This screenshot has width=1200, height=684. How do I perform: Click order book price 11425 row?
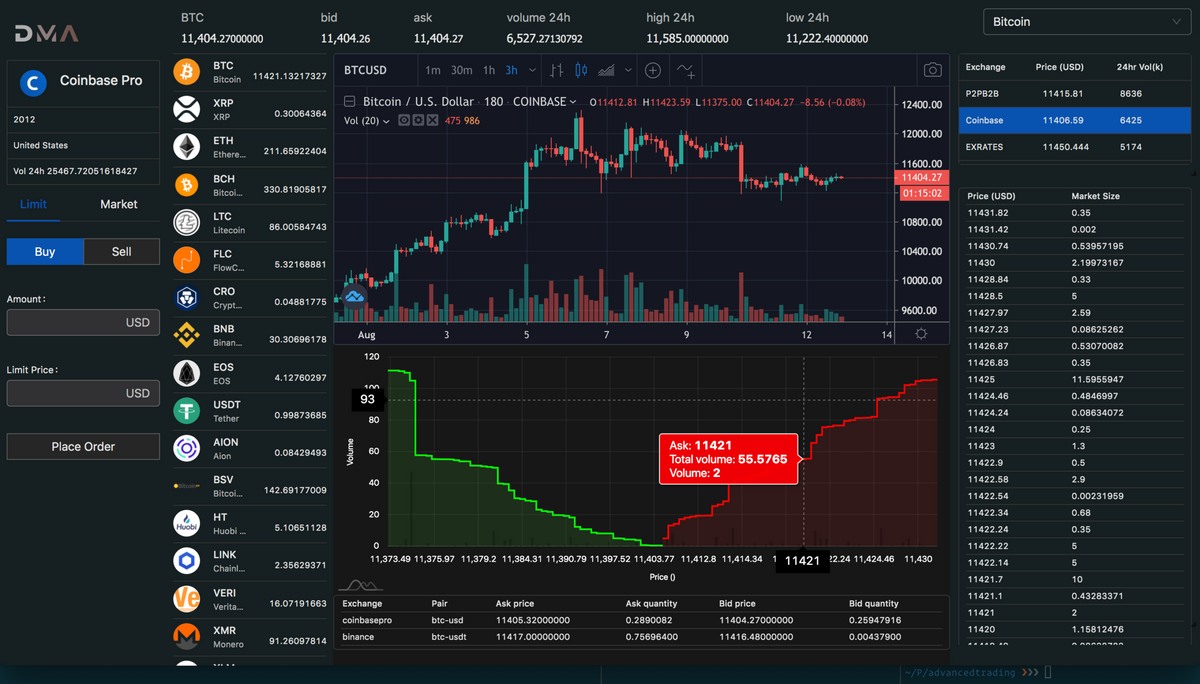[1075, 379]
